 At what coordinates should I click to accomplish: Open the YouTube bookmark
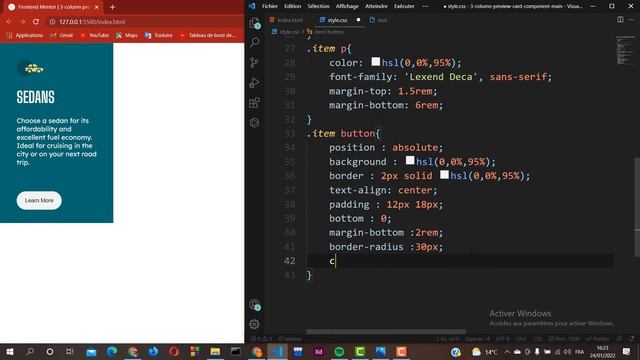[x=95, y=36]
